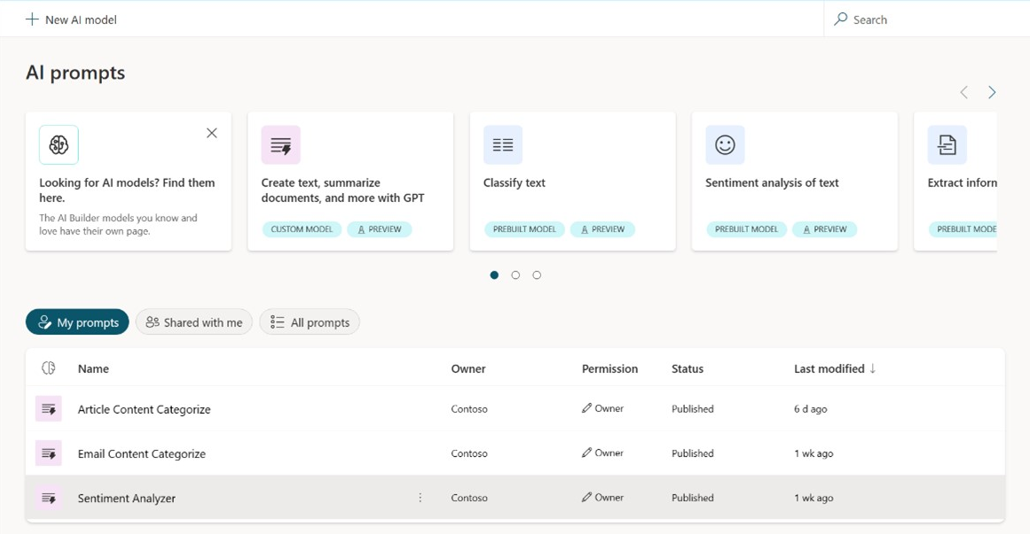Click Owner permission in Sentiment Analyzer row
Image resolution: width=1031 pixels, height=534 pixels.
click(603, 498)
